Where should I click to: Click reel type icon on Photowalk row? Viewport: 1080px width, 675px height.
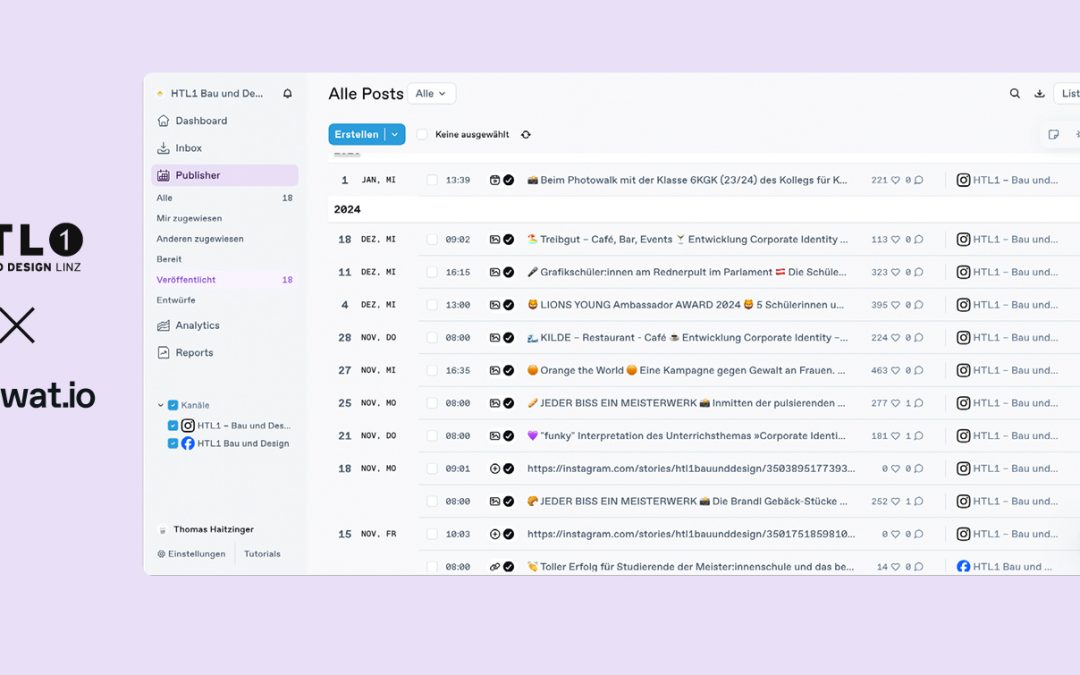coord(495,180)
